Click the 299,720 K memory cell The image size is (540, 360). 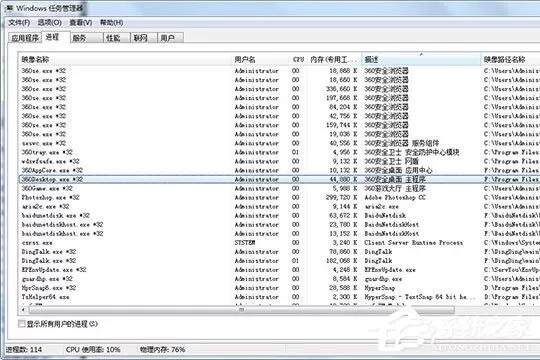341,197
